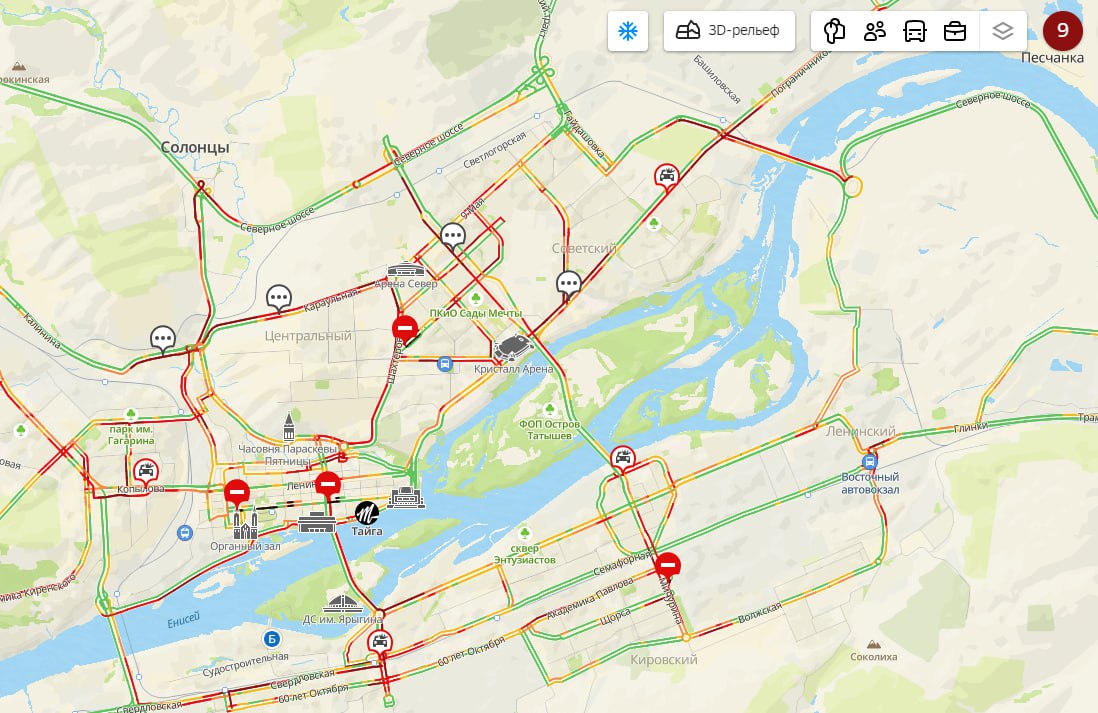Select the briefcase icon in toolbar

(954, 31)
